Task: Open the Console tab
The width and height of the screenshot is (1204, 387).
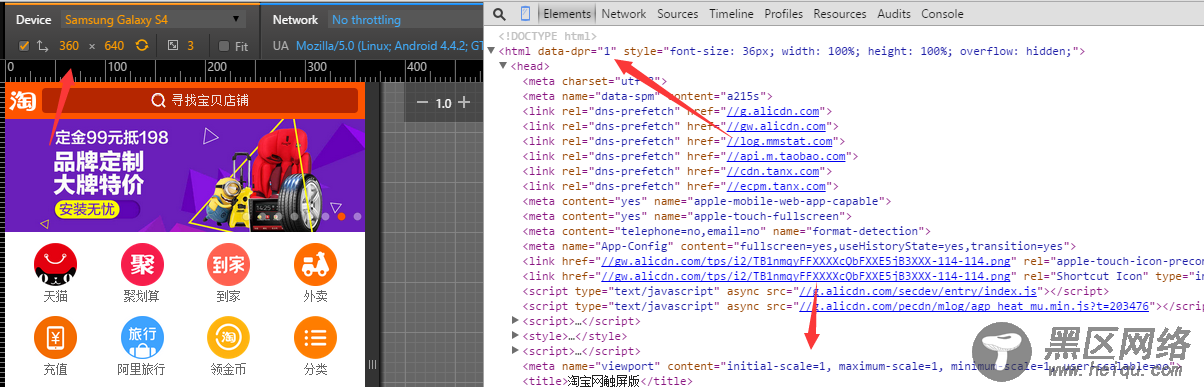Action: click(x=942, y=14)
